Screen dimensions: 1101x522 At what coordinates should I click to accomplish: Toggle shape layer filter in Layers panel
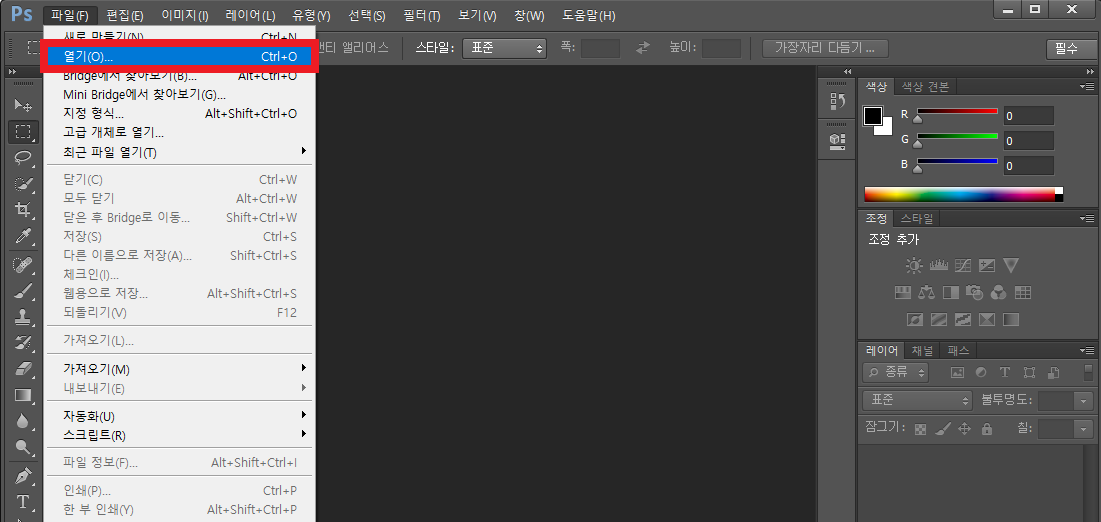click(1029, 372)
